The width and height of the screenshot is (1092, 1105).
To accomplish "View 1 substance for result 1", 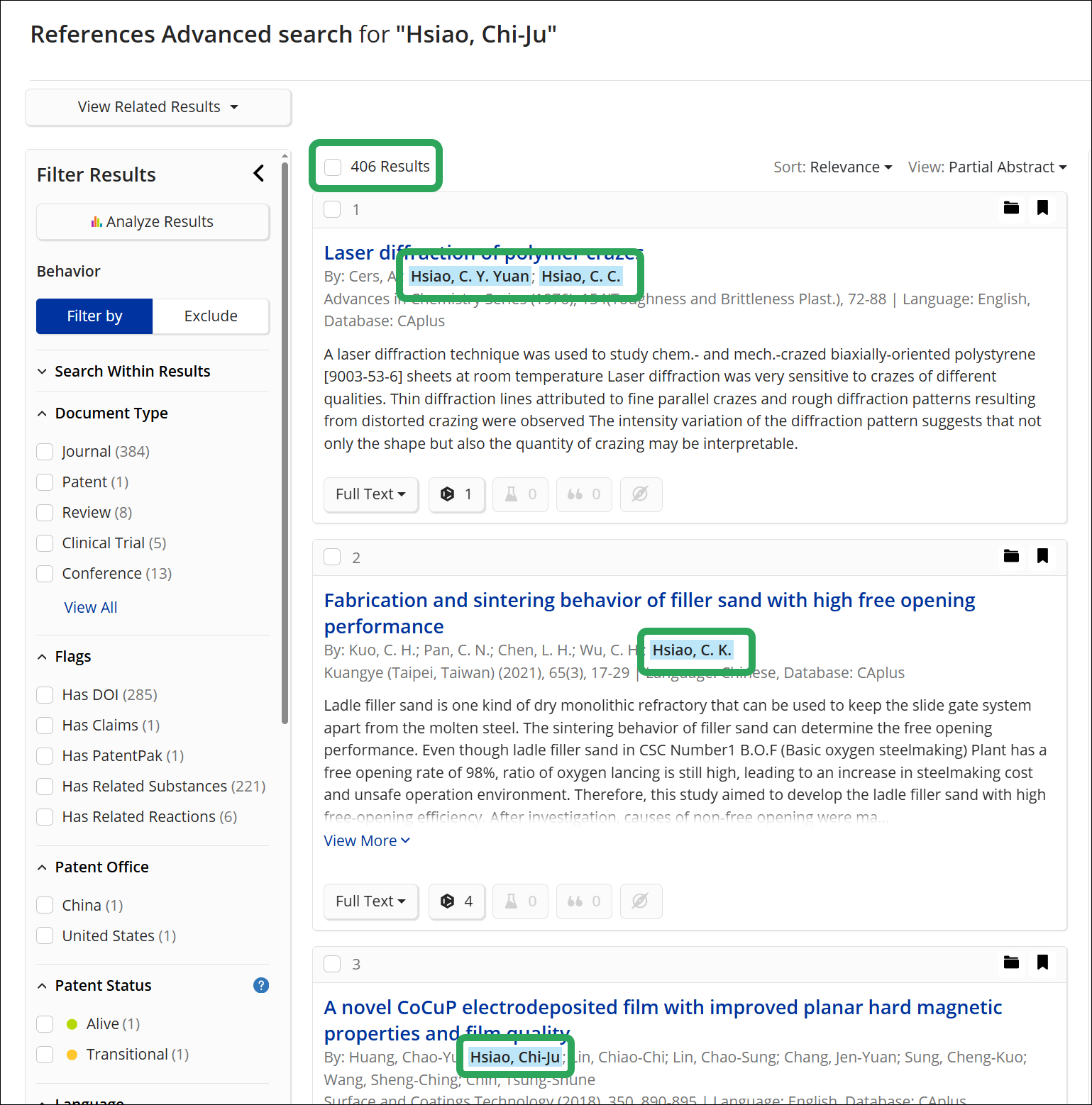I will [x=456, y=494].
